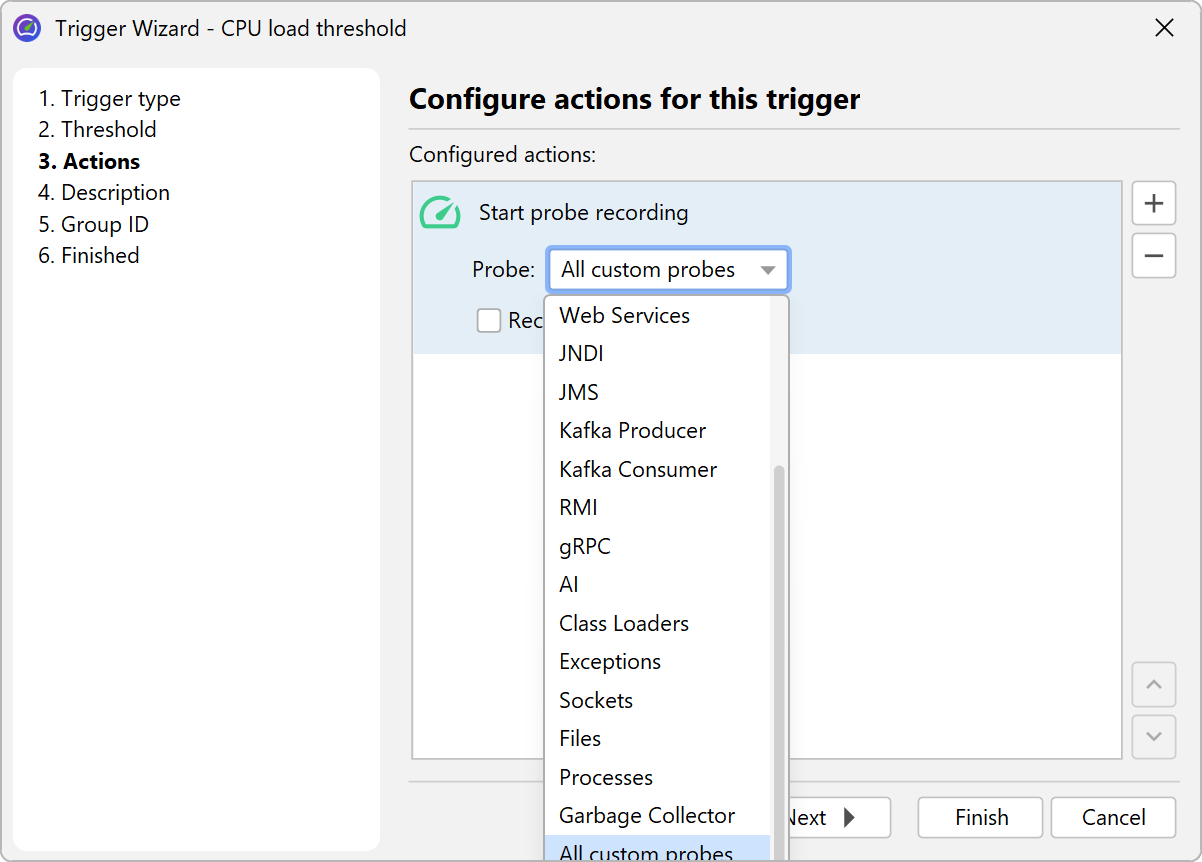1202x862 pixels.
Task: Go to the Description wizard step
Action: [x=104, y=193]
